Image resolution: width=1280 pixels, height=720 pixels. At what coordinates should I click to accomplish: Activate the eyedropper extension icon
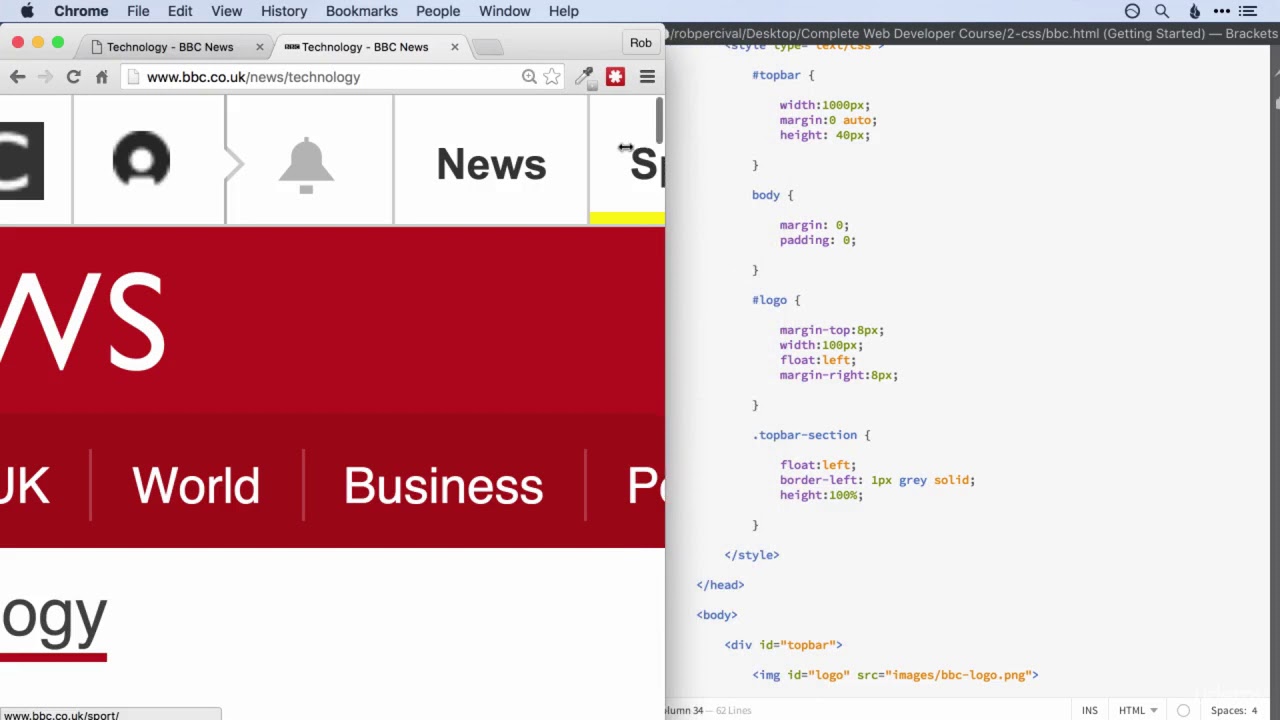pyautogui.click(x=585, y=77)
